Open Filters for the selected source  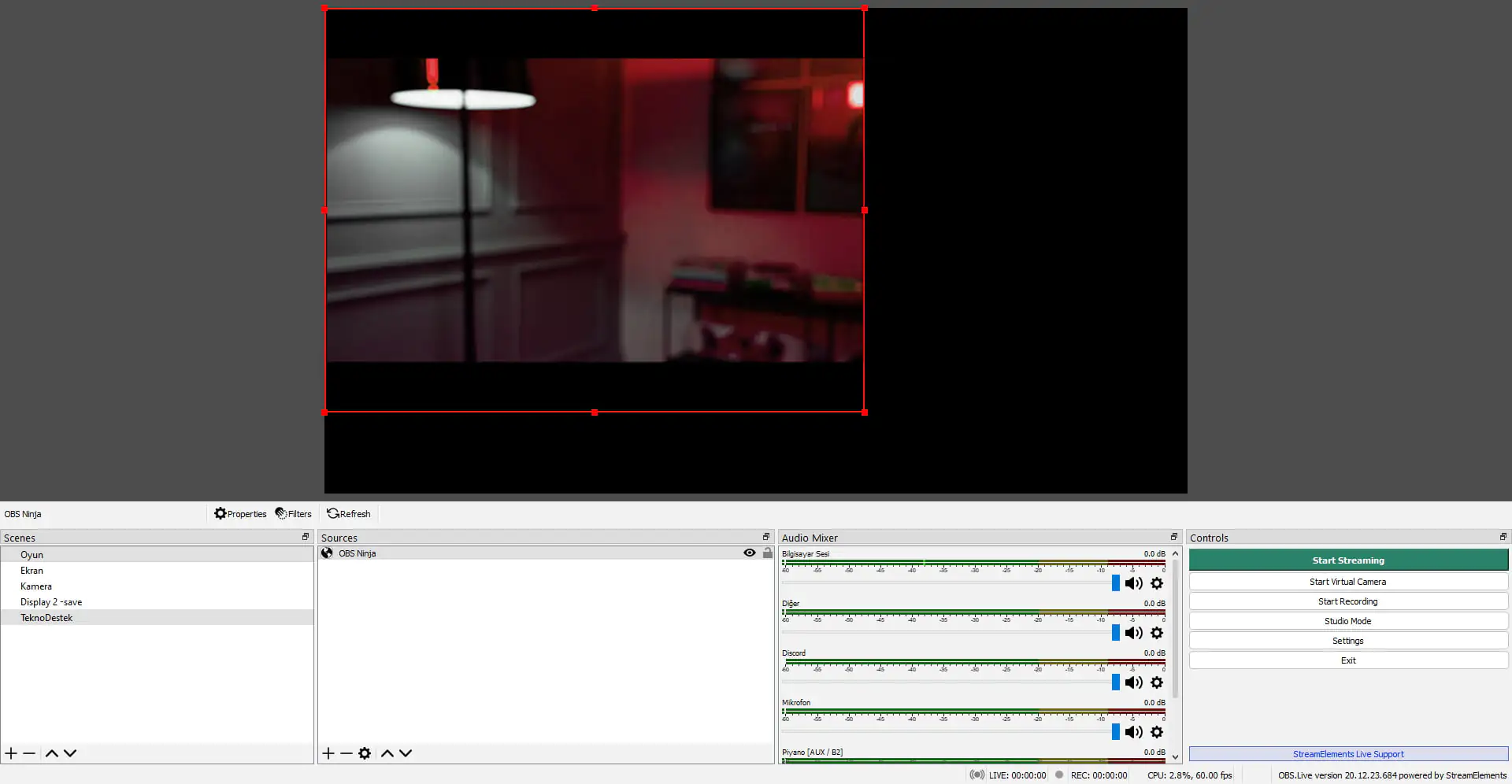tap(293, 514)
